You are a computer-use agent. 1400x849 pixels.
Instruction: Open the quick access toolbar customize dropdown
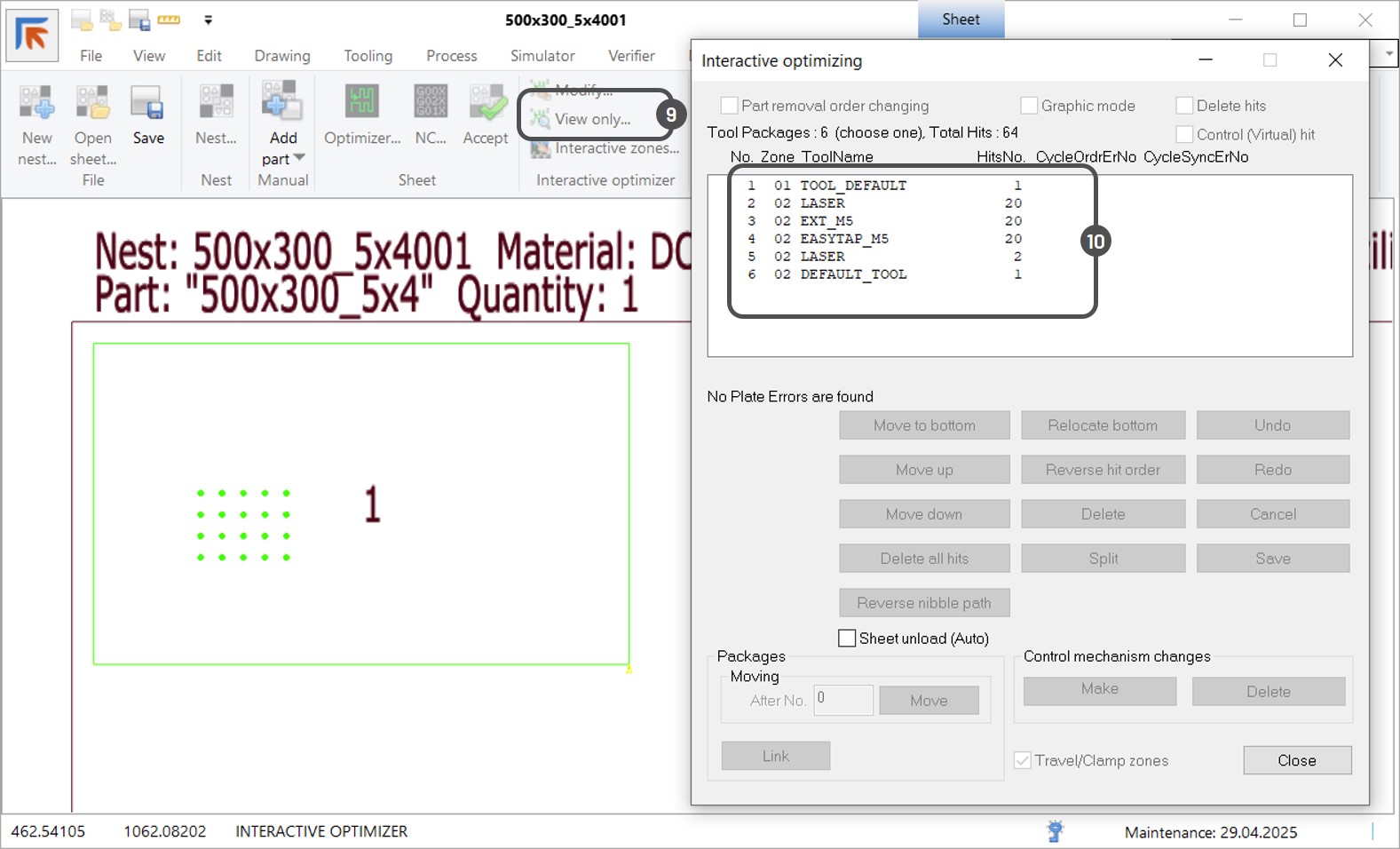(208, 20)
